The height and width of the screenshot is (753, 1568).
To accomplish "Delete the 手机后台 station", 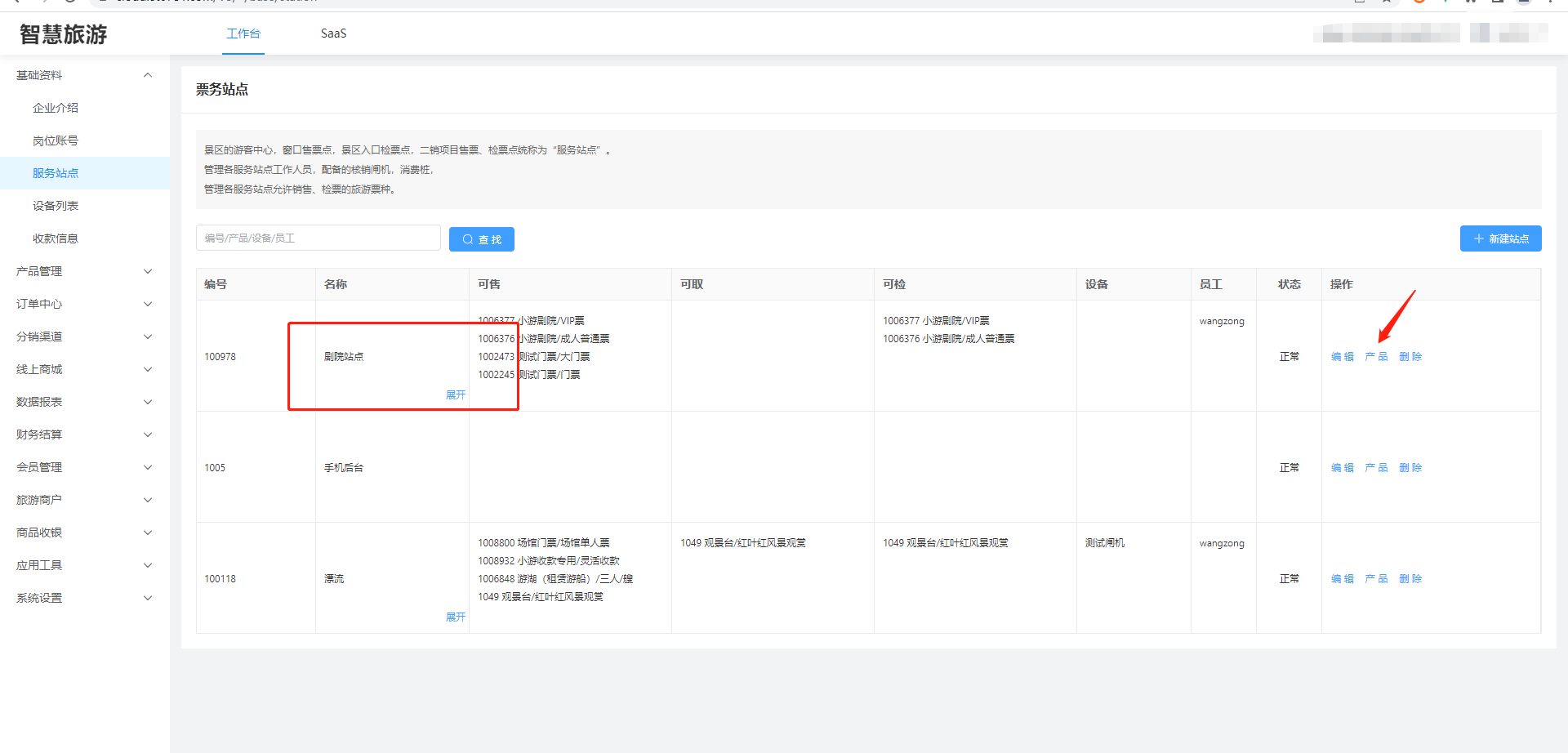I will coord(1410,468).
